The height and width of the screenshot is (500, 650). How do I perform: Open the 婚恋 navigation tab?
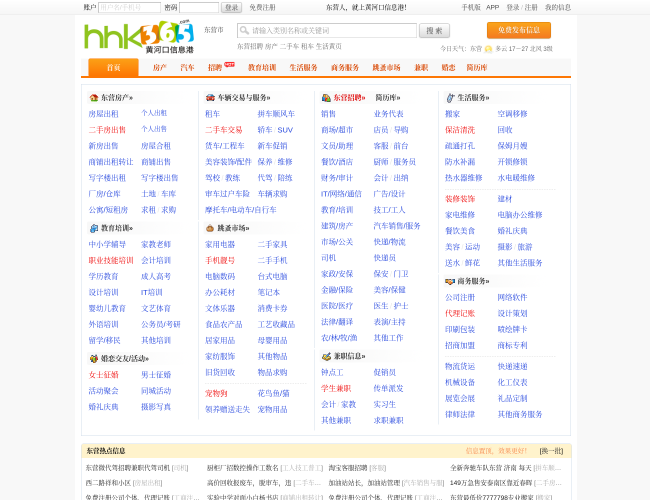tap(449, 68)
